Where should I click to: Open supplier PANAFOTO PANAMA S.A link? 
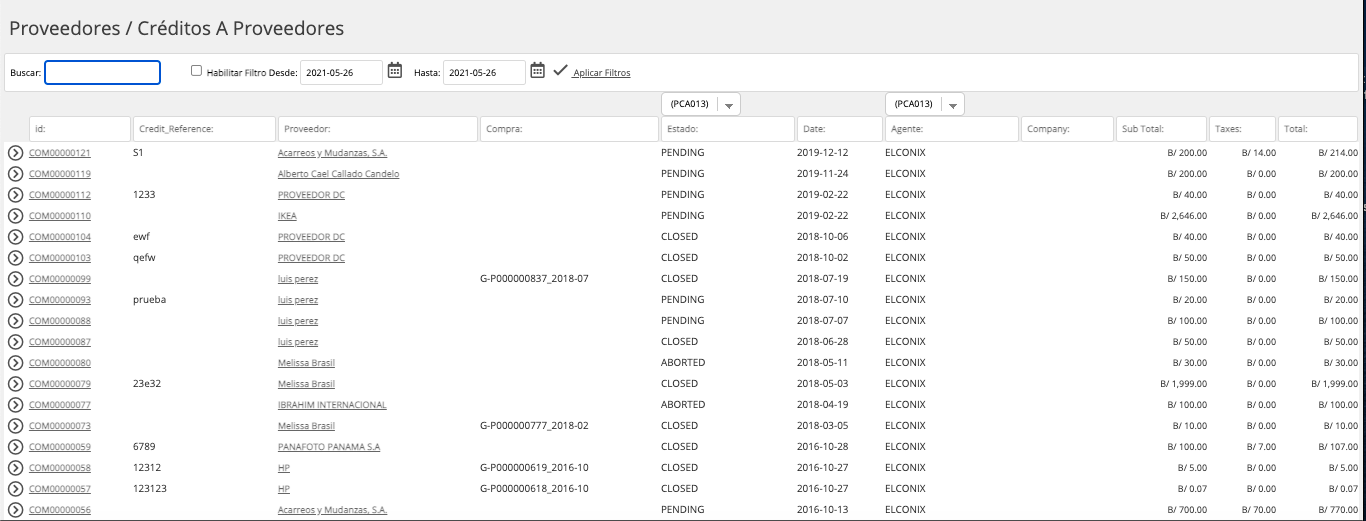tap(329, 447)
